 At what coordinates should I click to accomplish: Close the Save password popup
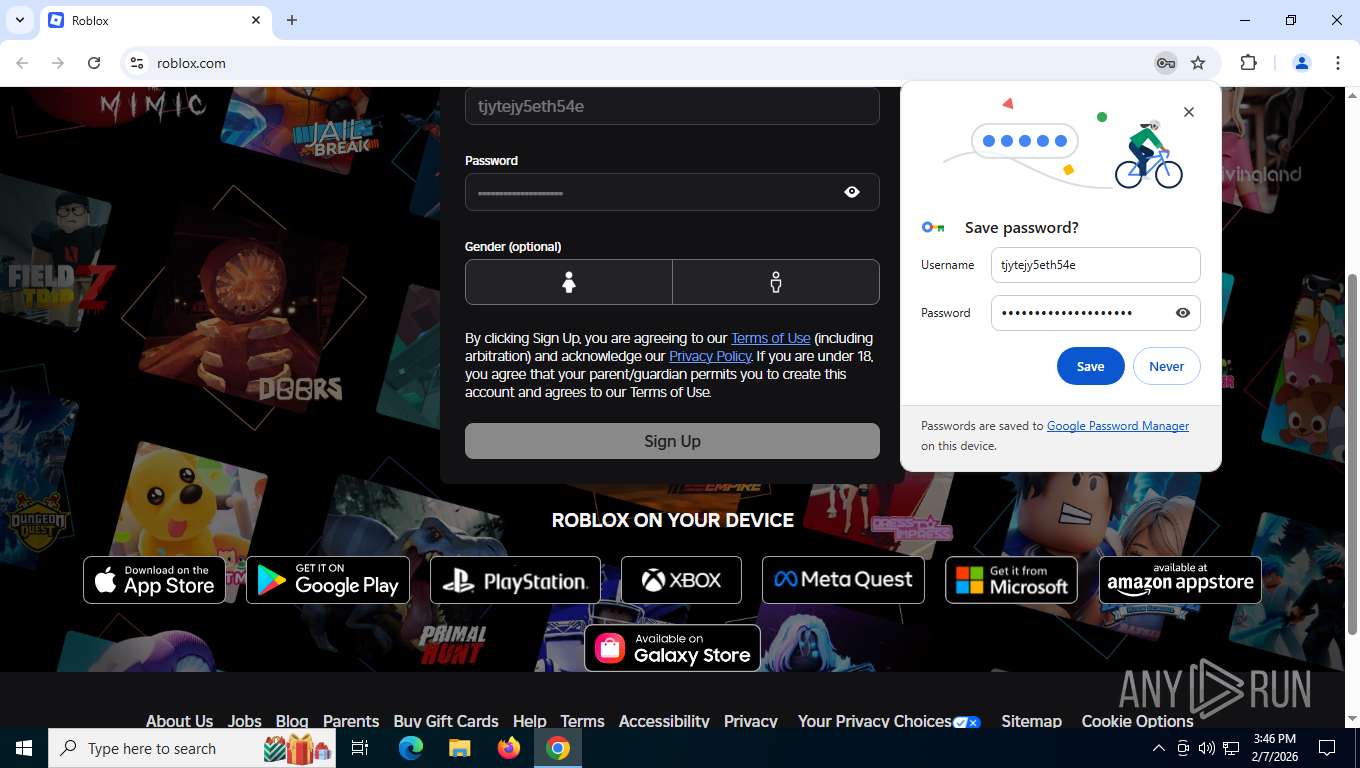[x=1189, y=112]
